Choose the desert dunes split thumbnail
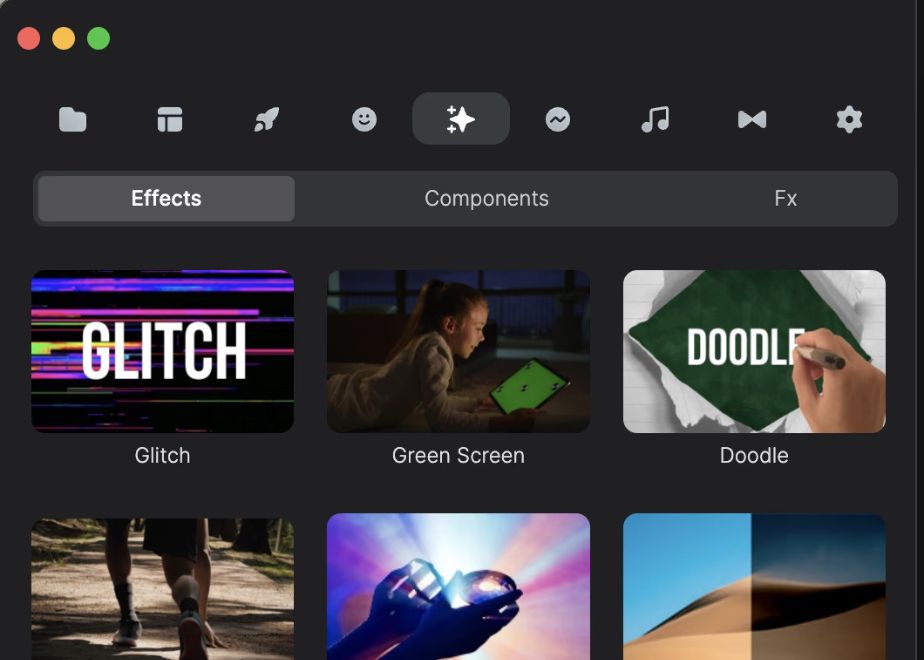The height and width of the screenshot is (660, 924). pyautogui.click(x=754, y=588)
